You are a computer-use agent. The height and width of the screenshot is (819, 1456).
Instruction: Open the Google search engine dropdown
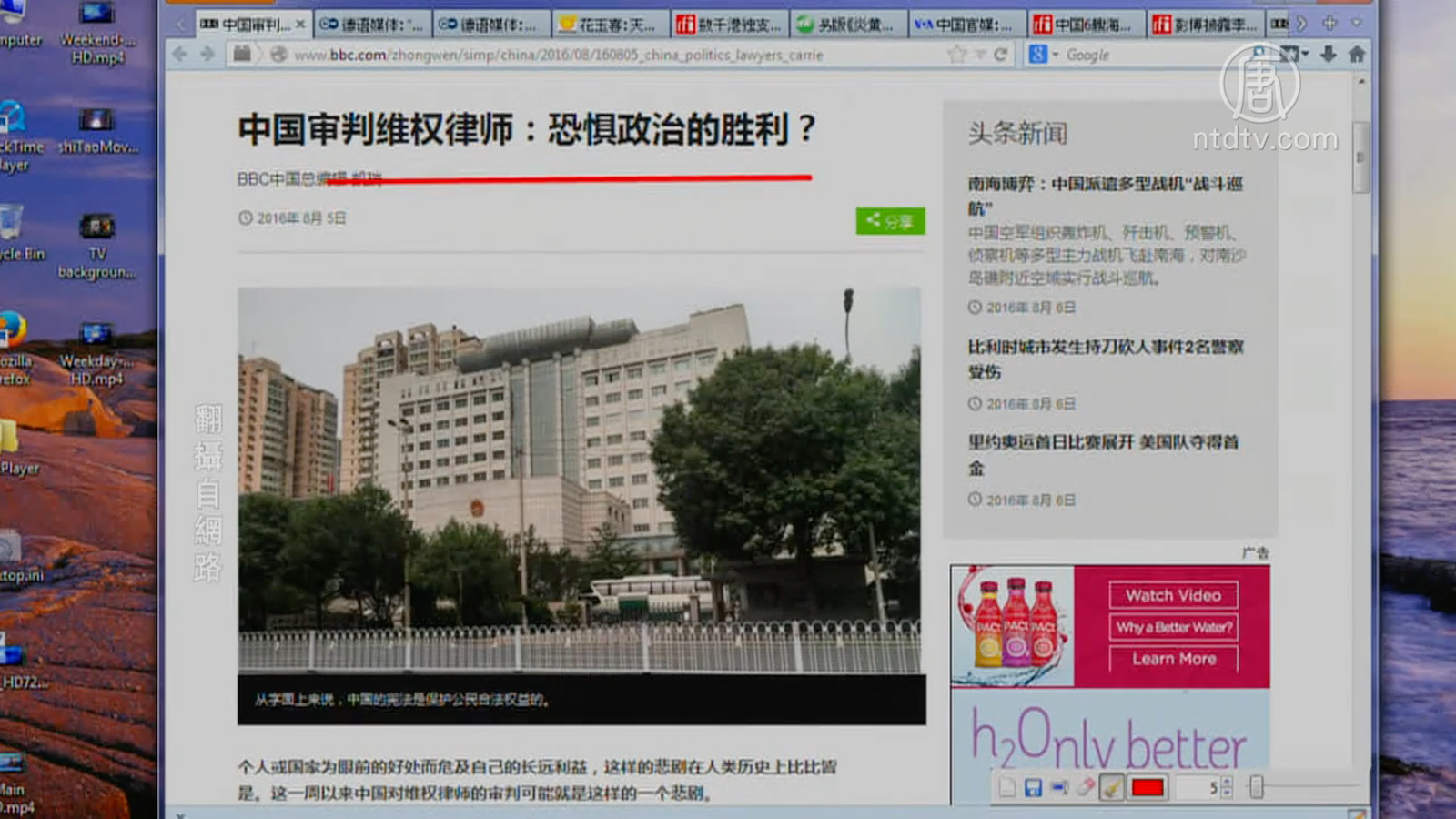(x=1056, y=55)
